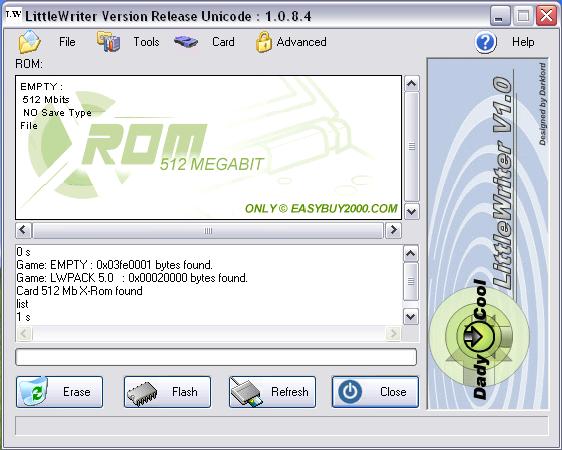The width and height of the screenshot is (562, 450).
Task: Open the Advanced menu
Action: pos(301,42)
